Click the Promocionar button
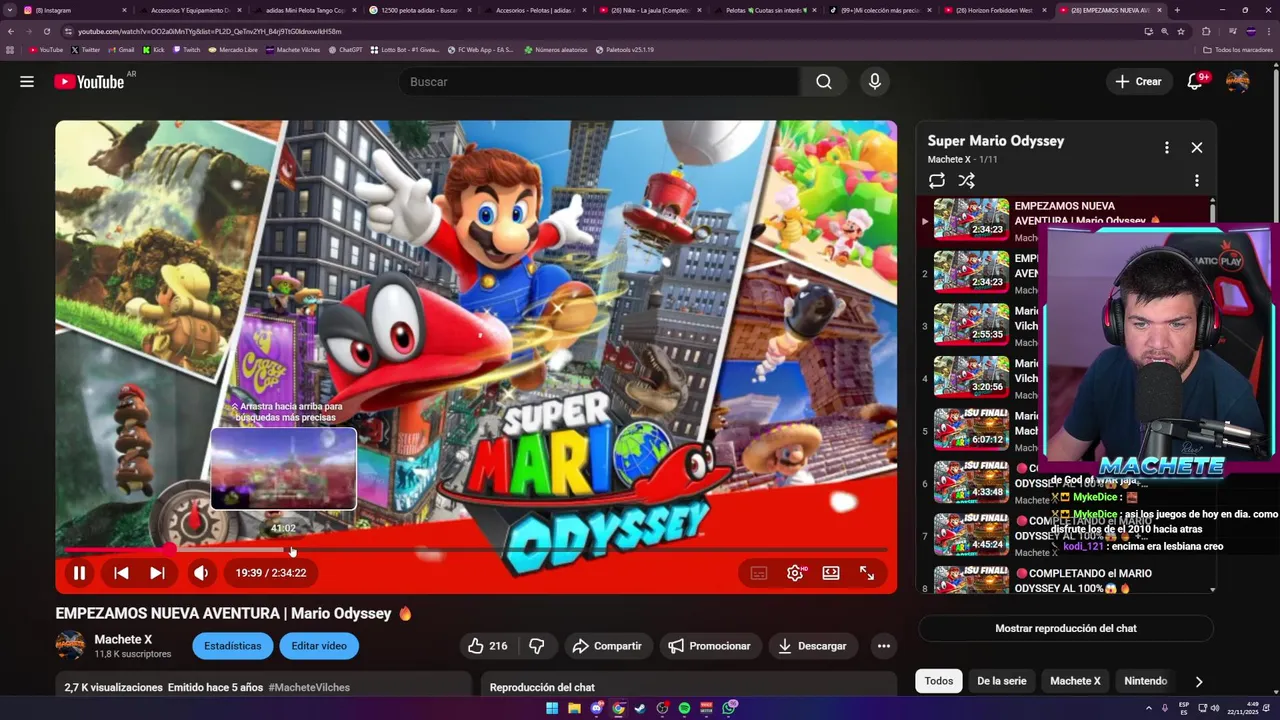1280x720 pixels. (709, 646)
